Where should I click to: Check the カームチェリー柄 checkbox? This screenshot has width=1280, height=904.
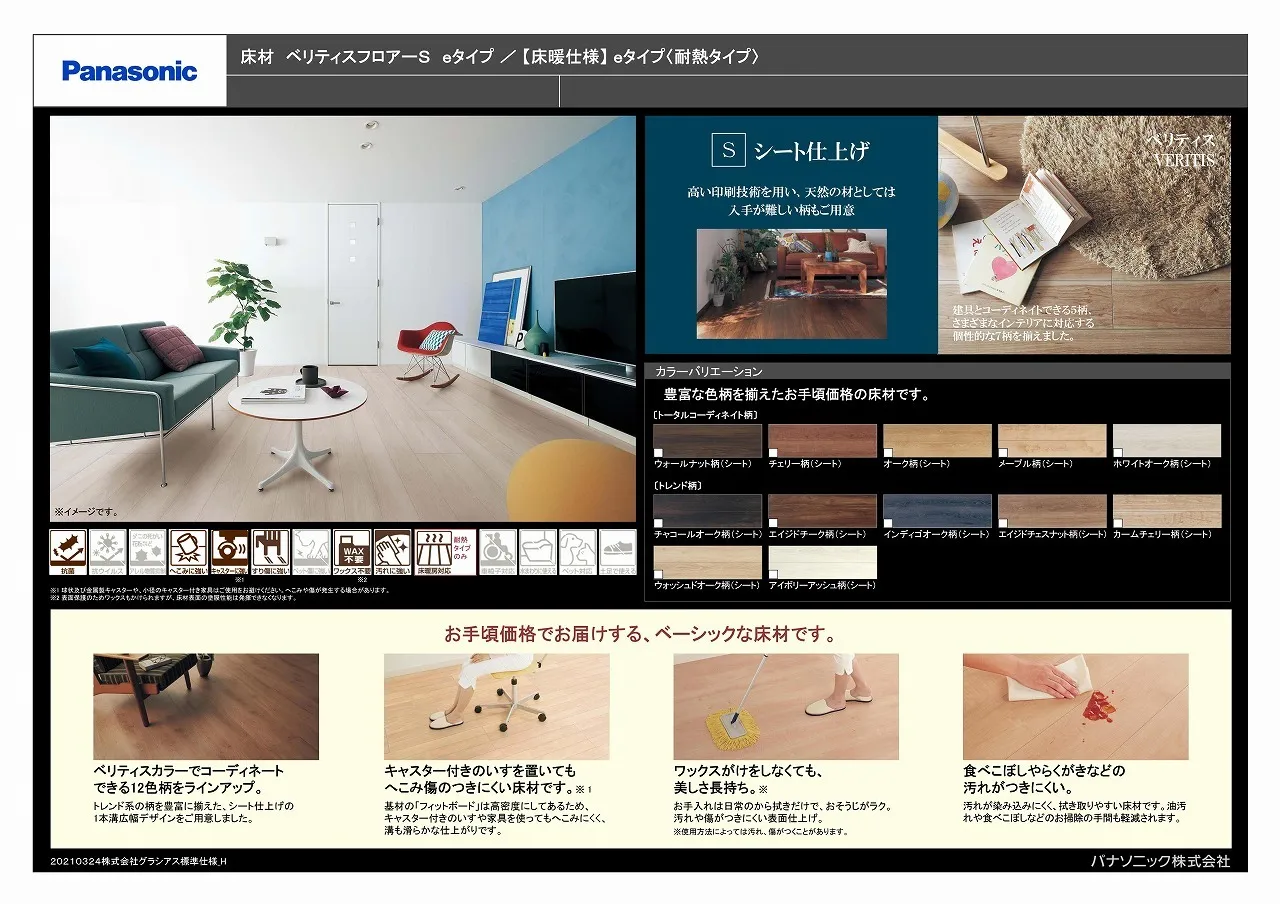tap(1118, 523)
